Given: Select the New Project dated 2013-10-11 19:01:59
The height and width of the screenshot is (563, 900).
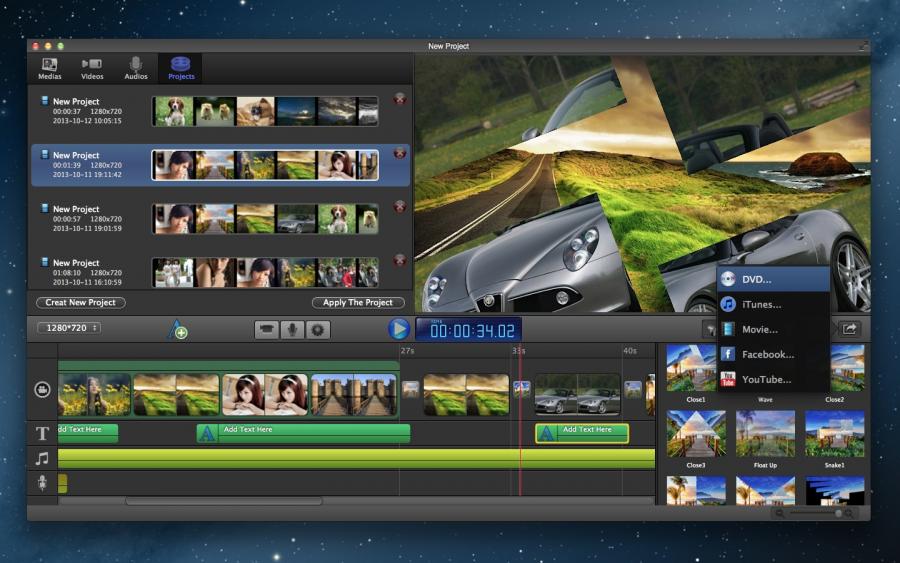Looking at the screenshot, I should [x=220, y=219].
